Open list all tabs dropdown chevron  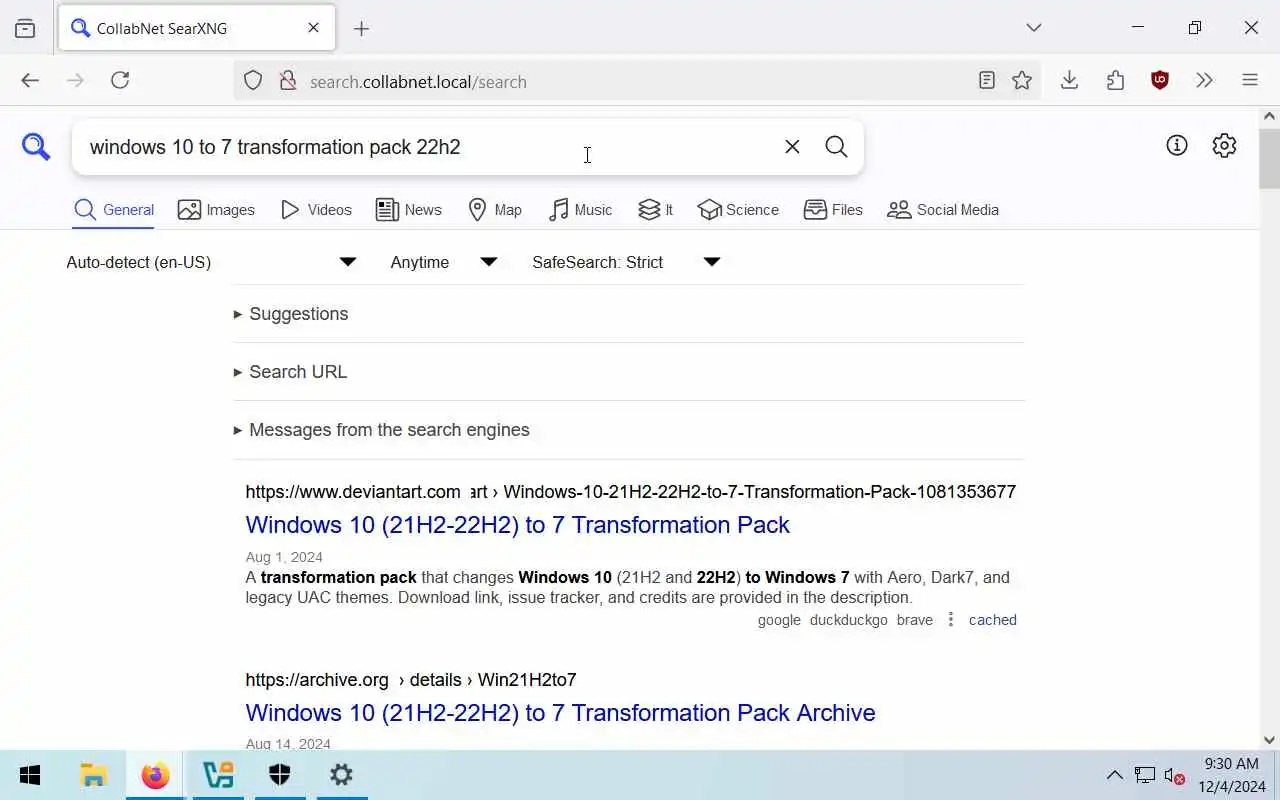click(x=1034, y=28)
